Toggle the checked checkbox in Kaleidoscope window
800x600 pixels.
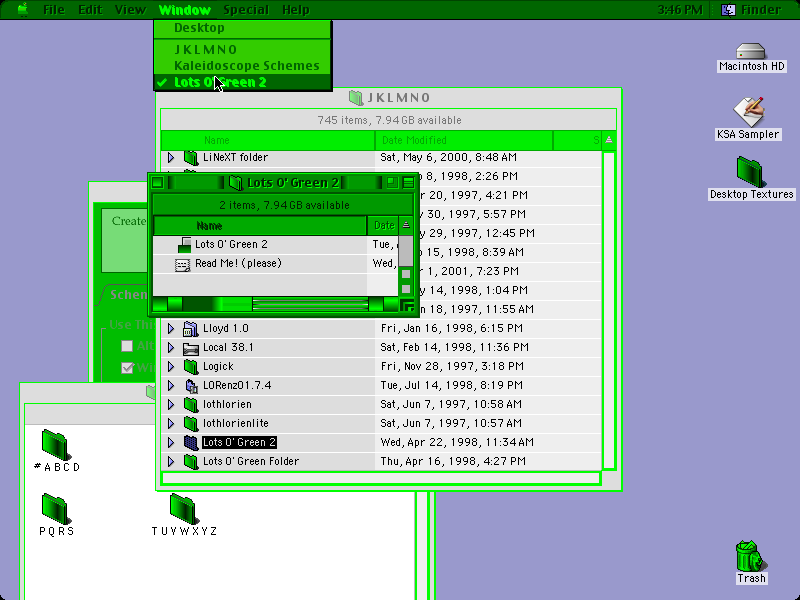point(128,367)
